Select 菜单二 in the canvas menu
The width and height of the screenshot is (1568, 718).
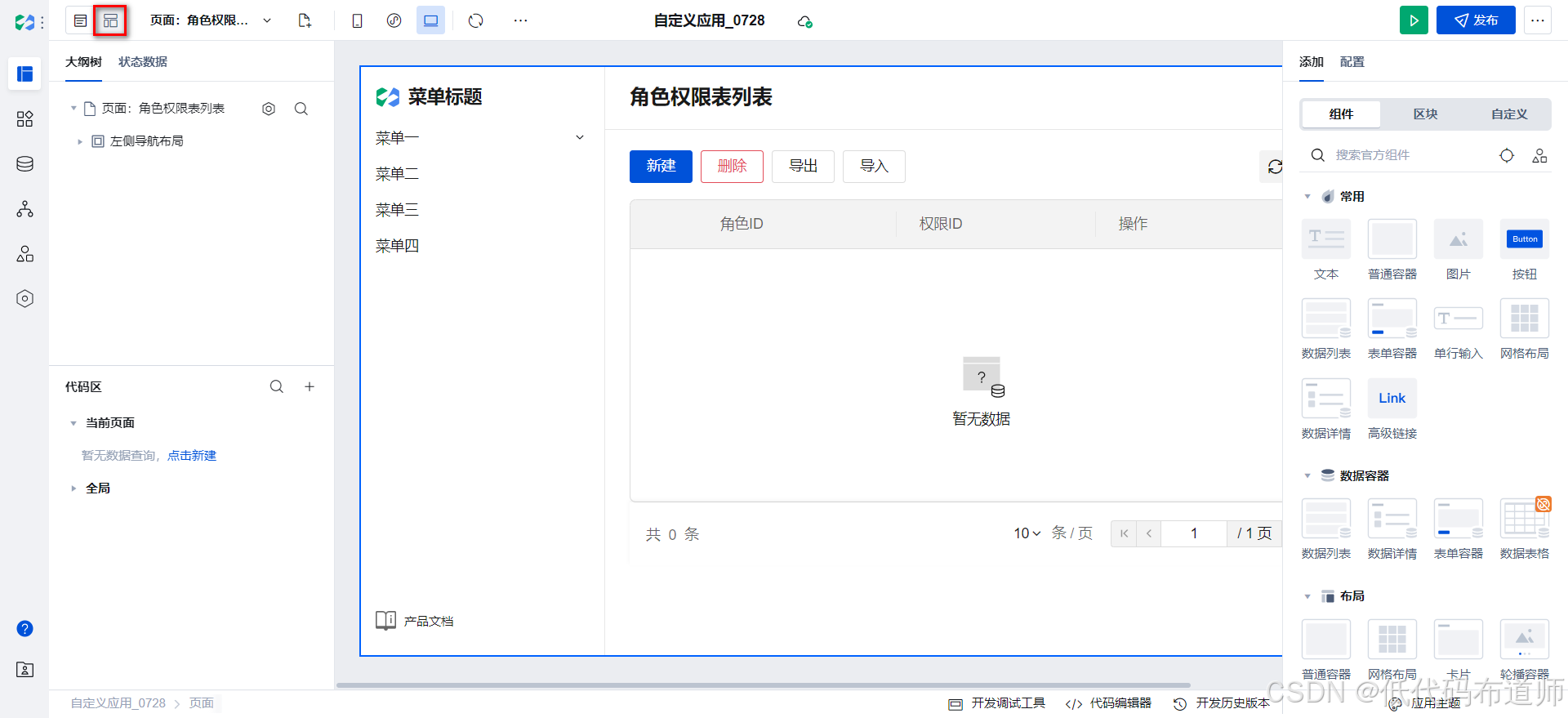tap(397, 174)
